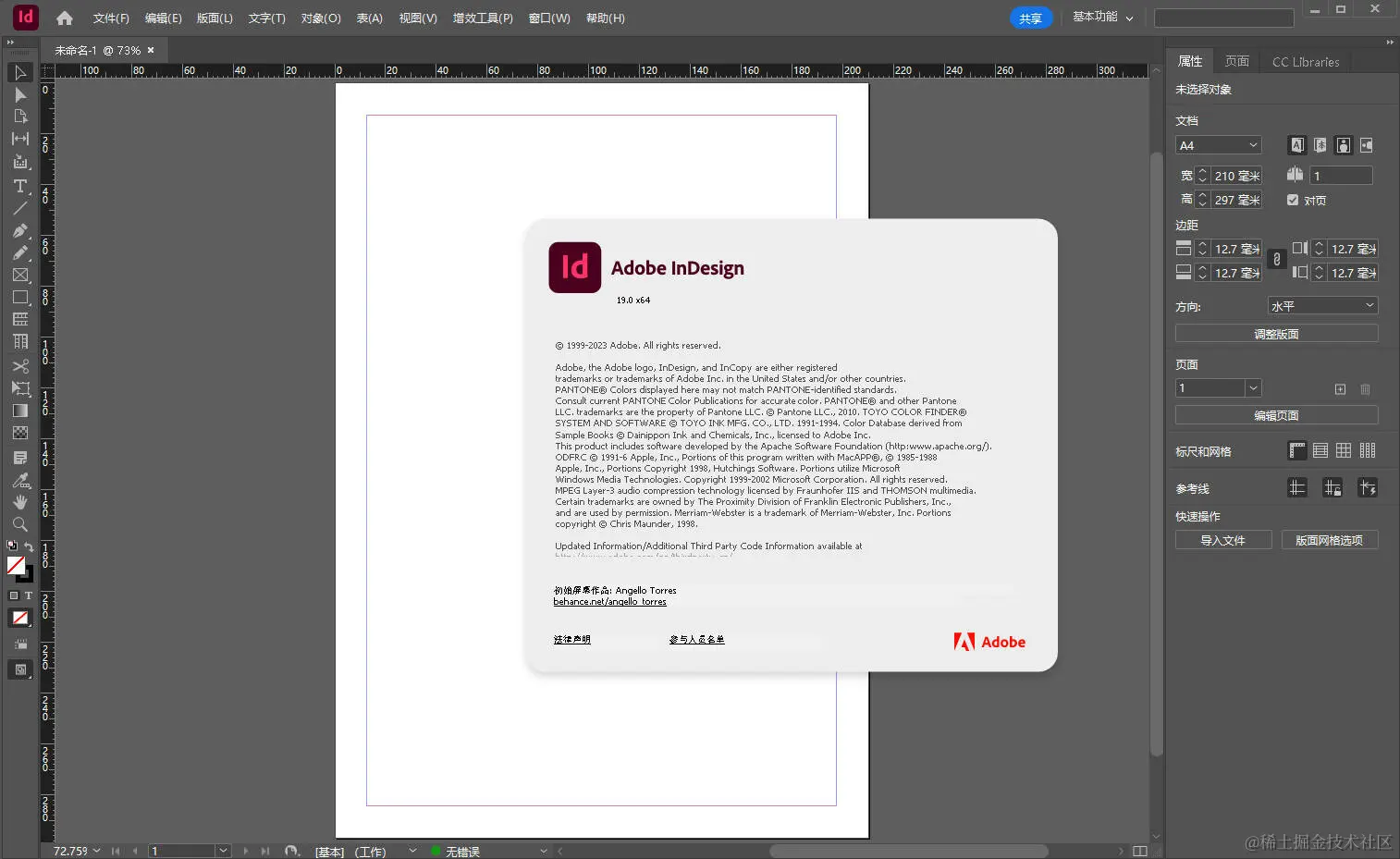
Task: Toggle smart guides icon
Action: 1368,487
